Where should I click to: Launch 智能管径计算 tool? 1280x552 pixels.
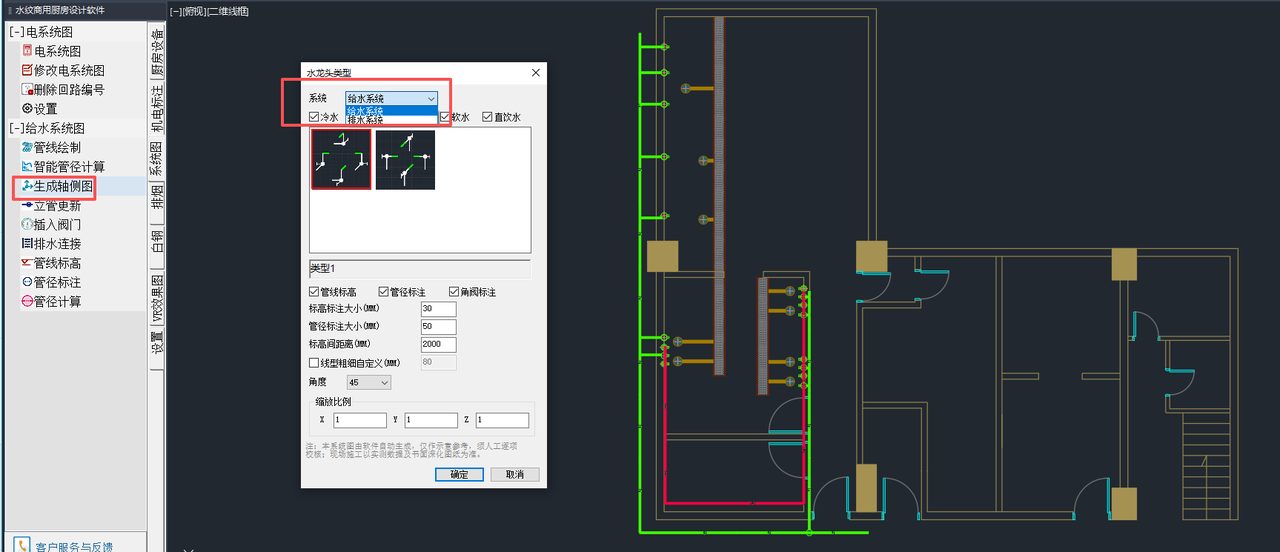point(62,166)
